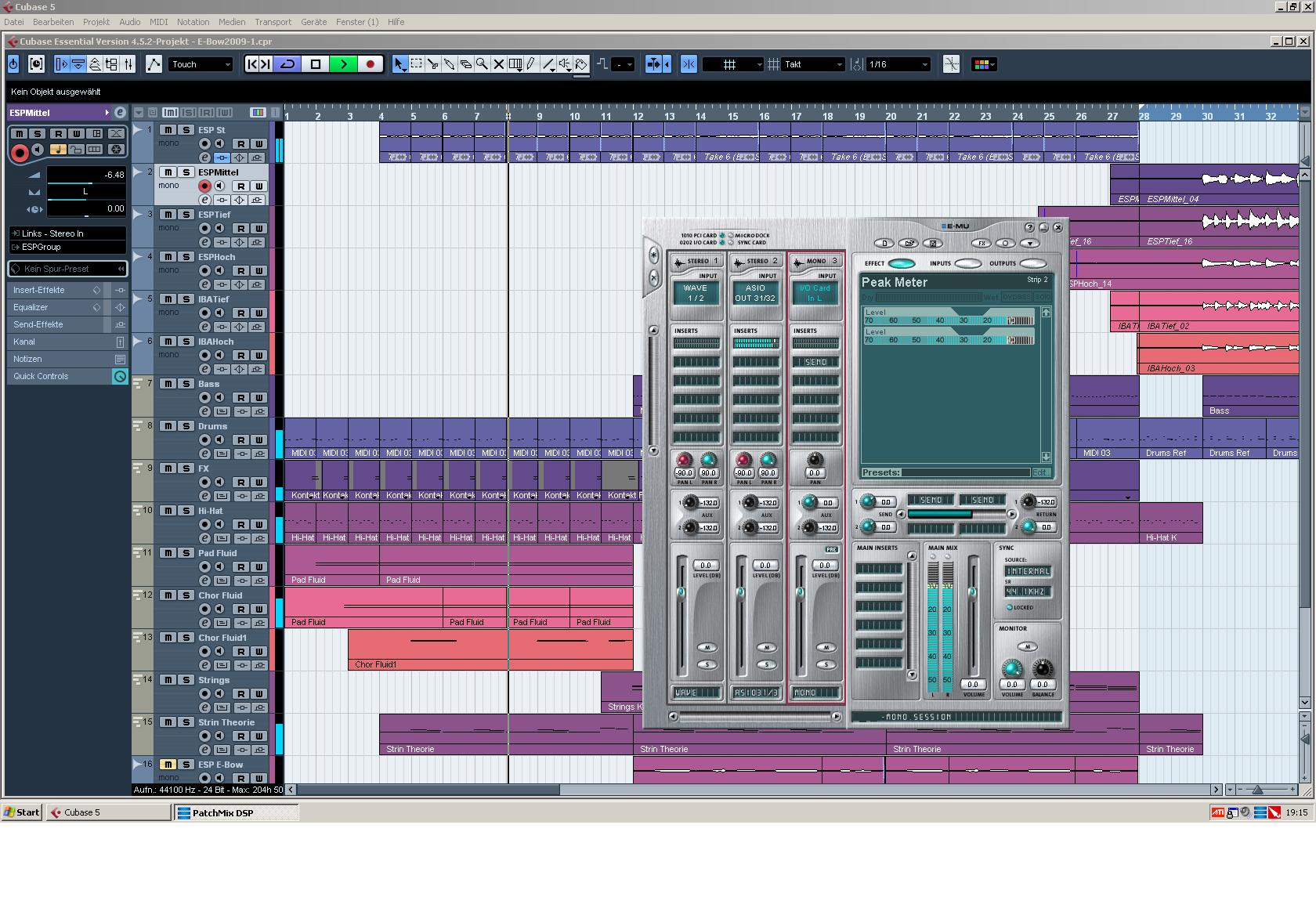This screenshot has width=1316, height=897.
Task: Unmute the ESP E-Bow track
Action: [x=168, y=765]
